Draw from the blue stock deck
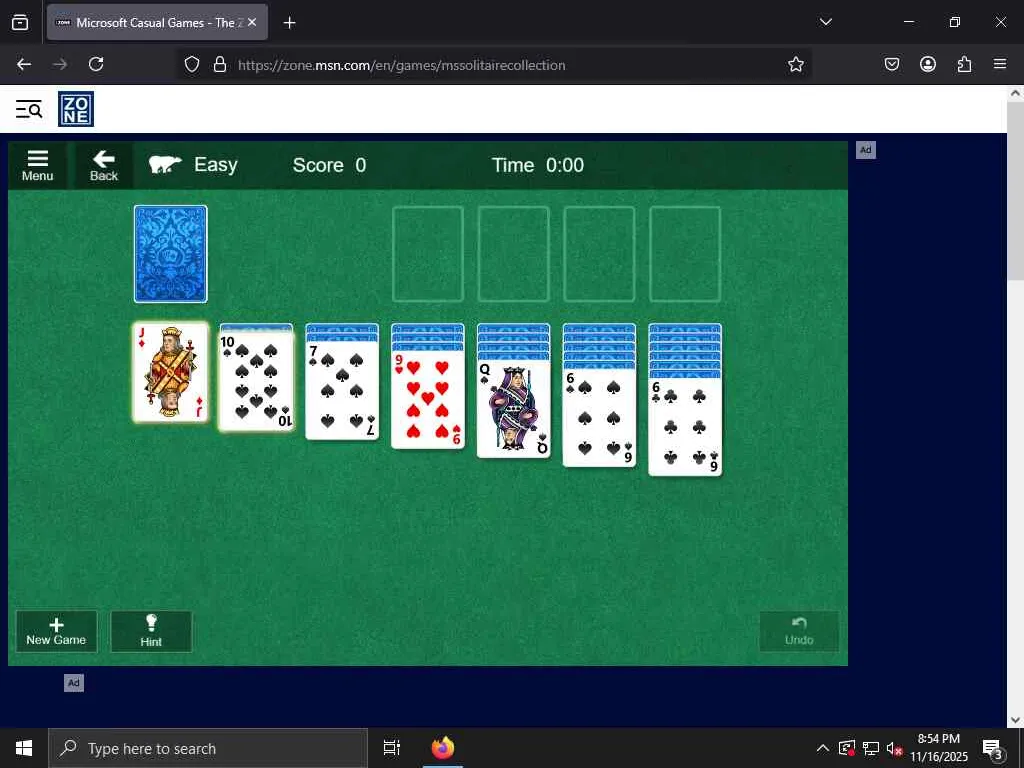Image resolution: width=1024 pixels, height=768 pixels. point(170,254)
